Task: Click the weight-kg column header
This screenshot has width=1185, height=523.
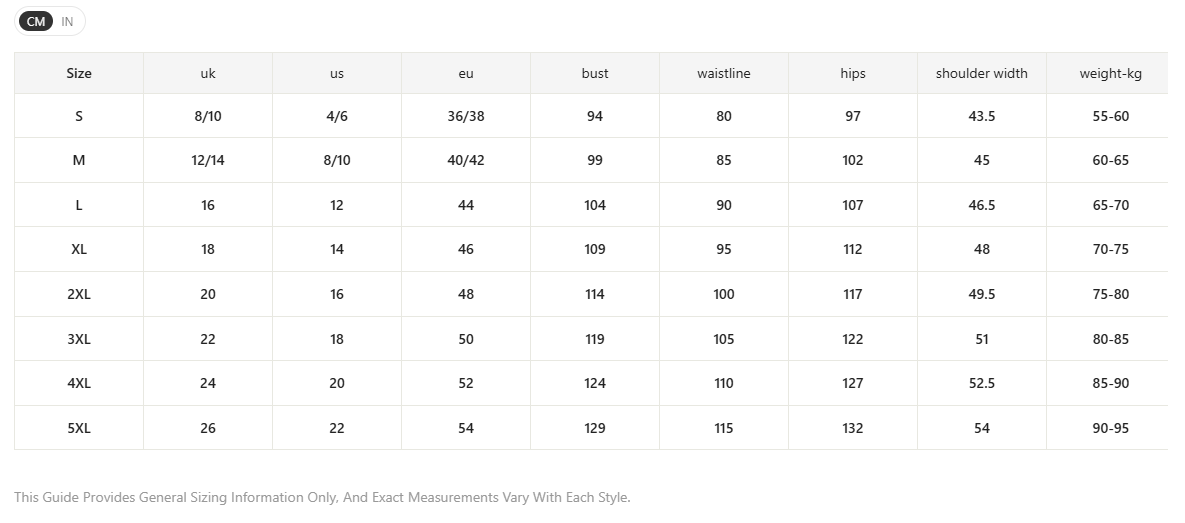Action: pyautogui.click(x=1108, y=73)
